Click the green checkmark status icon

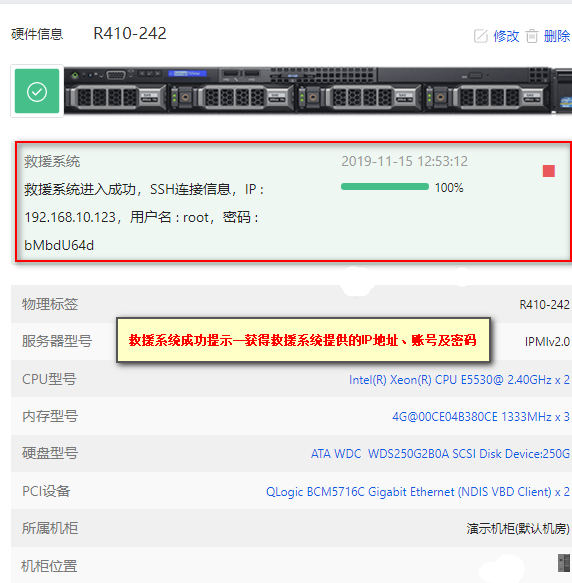click(37, 91)
